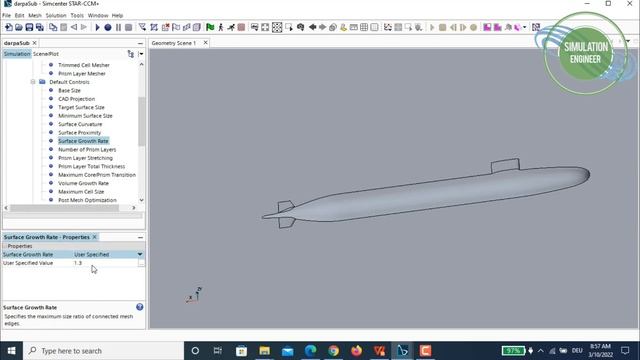
Task: Select the Target Surface Size node
Action: point(81,107)
